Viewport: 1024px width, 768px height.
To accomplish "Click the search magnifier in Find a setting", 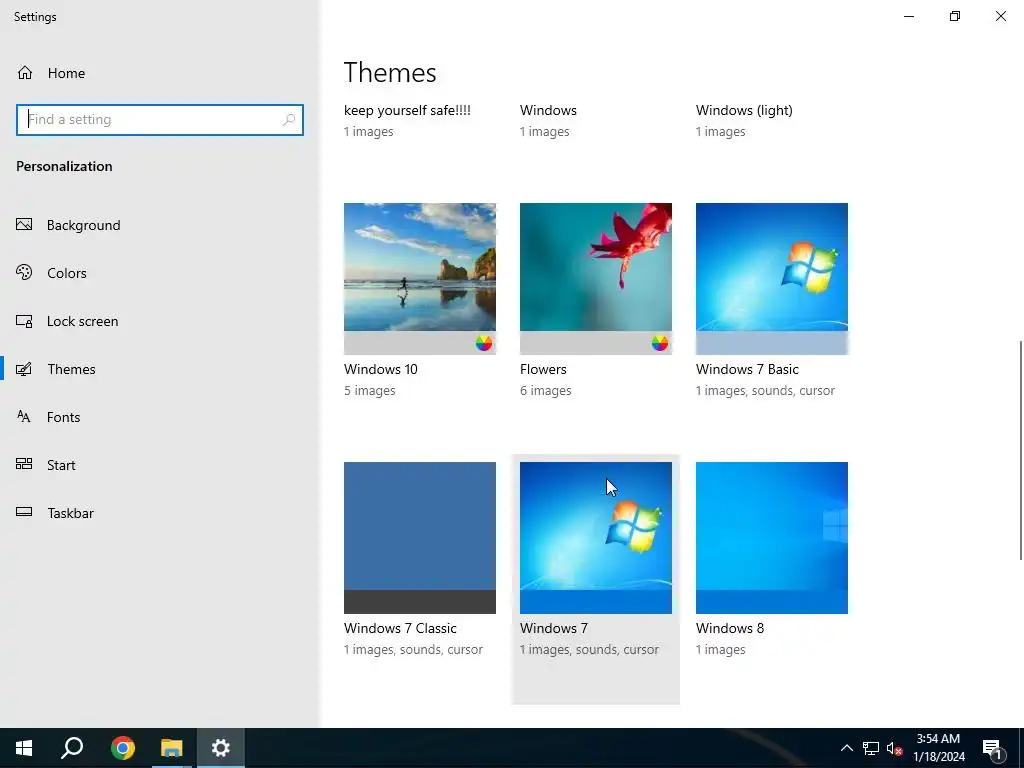I will (x=289, y=120).
